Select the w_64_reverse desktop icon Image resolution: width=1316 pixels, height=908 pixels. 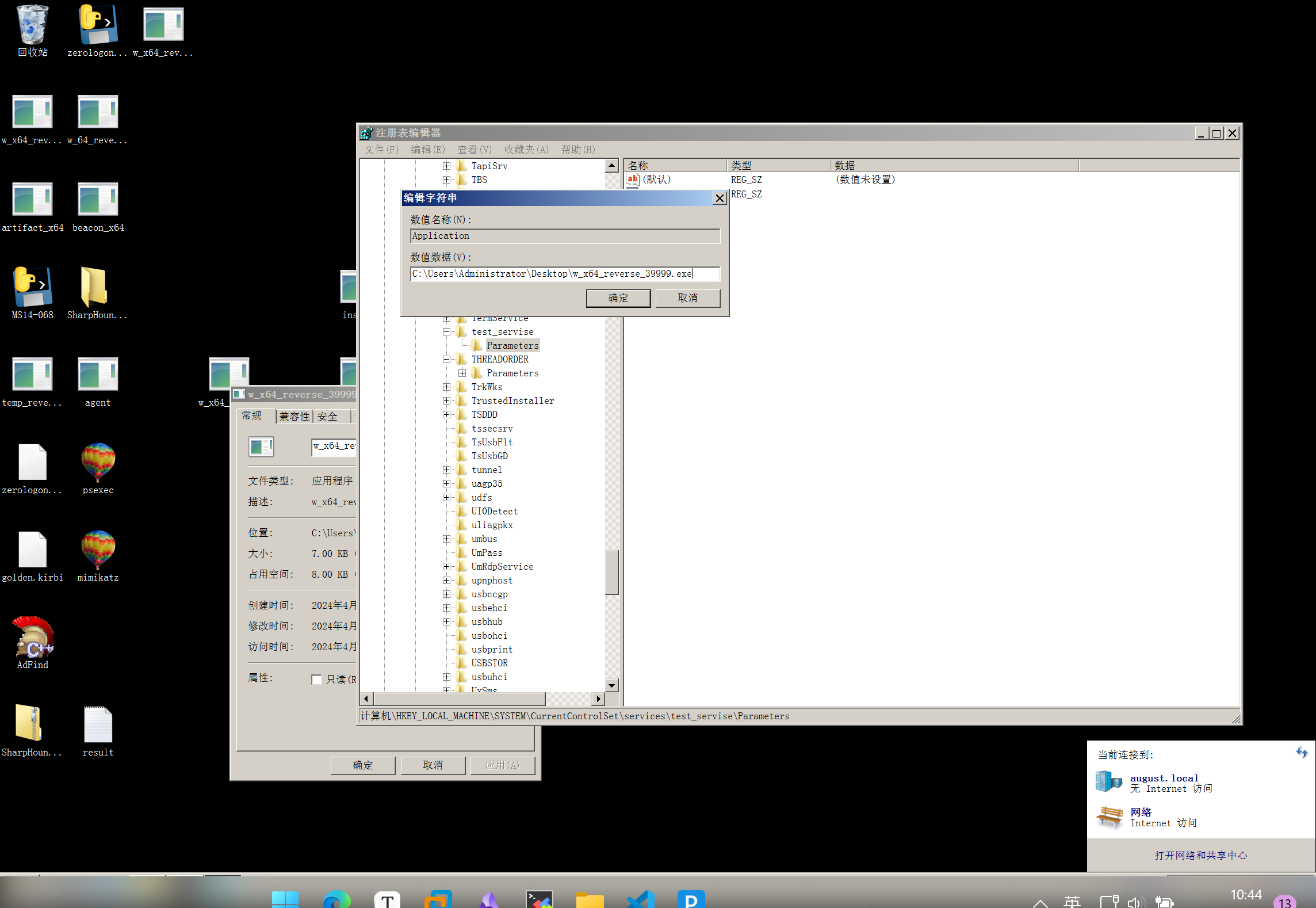[x=98, y=112]
